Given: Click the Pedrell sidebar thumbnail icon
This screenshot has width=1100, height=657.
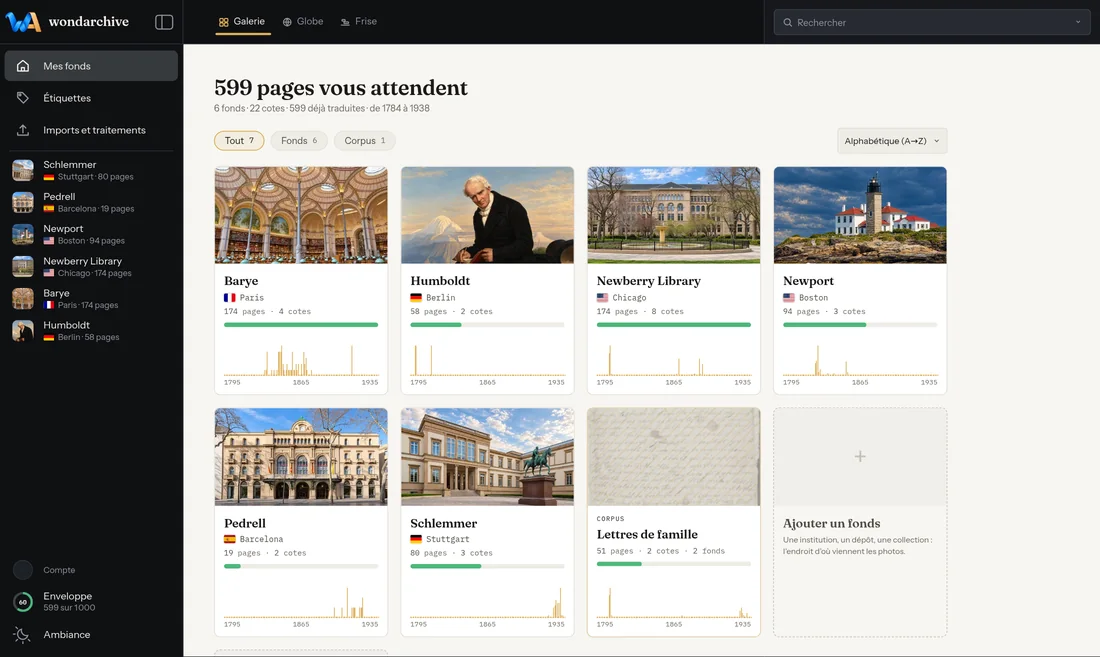Looking at the screenshot, I should (x=23, y=202).
